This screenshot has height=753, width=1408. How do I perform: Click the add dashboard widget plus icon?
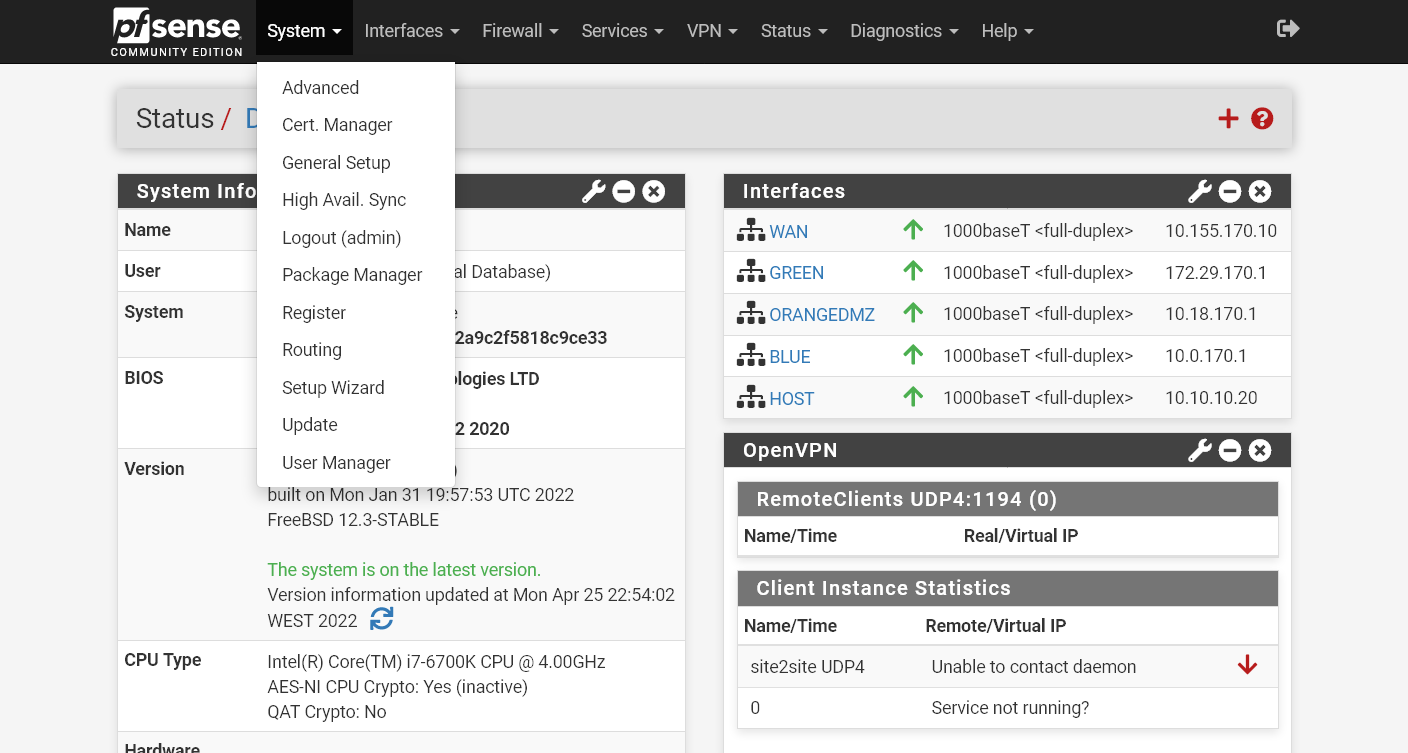click(x=1227, y=118)
